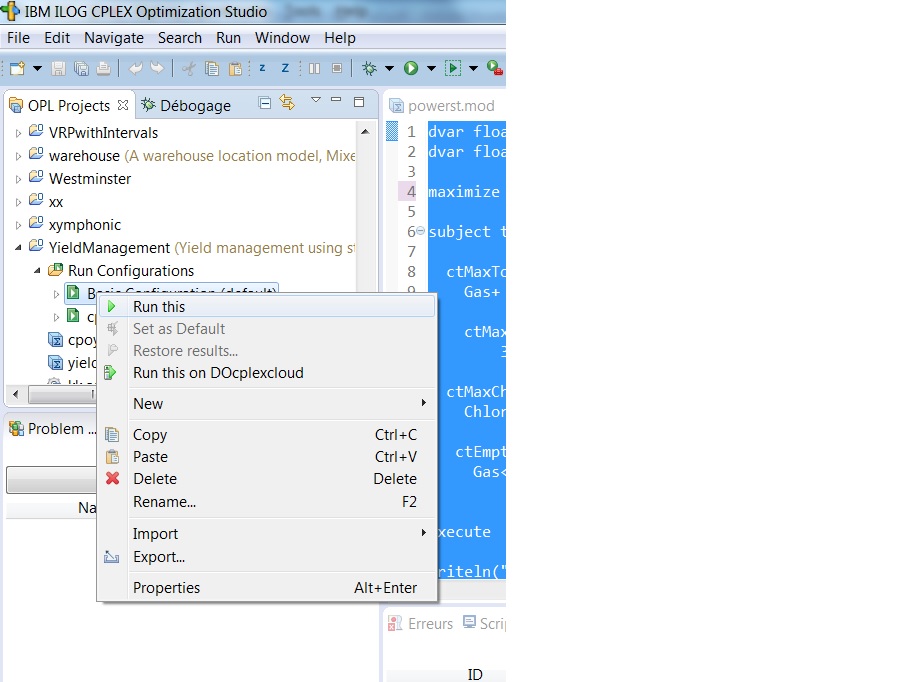Click the project tree scroll-up arrow
The image size is (924, 682).
(x=365, y=131)
